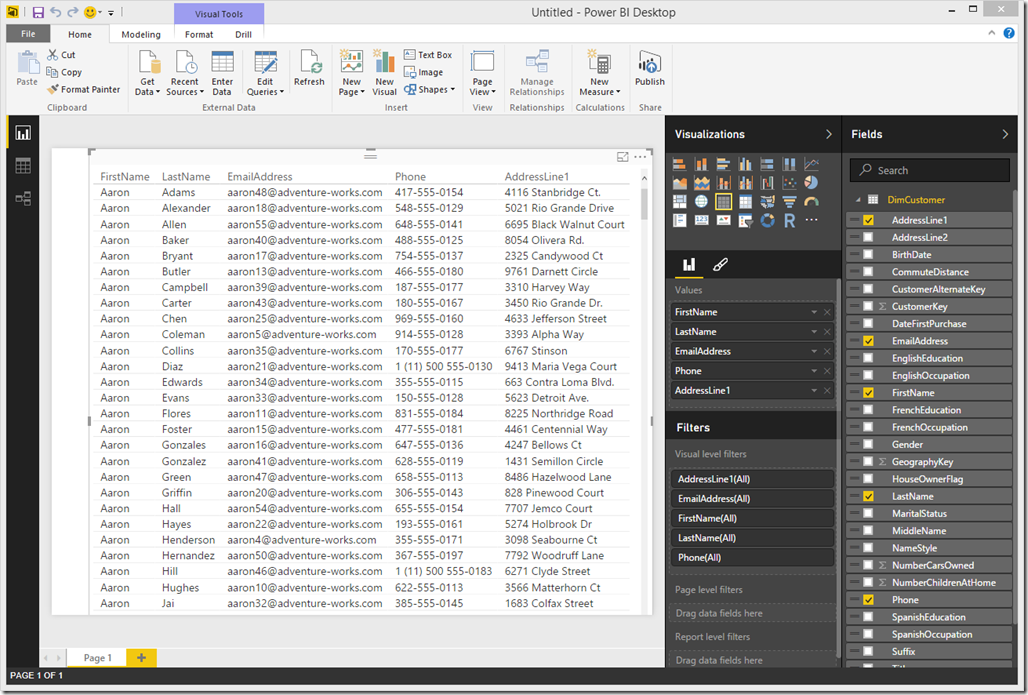Switch to the Format ribbon tab

click(199, 35)
